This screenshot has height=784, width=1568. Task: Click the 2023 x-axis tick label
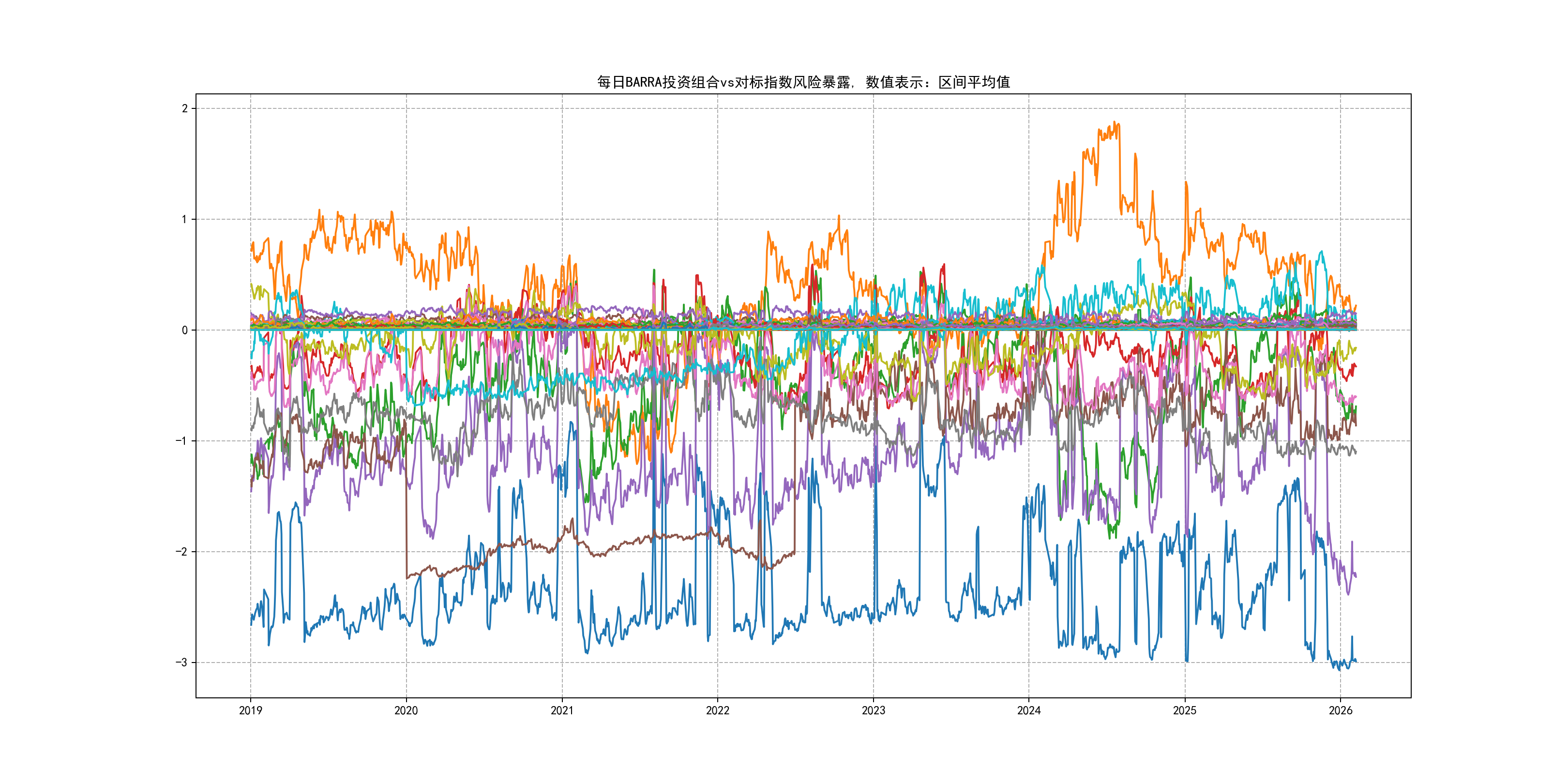tap(873, 710)
